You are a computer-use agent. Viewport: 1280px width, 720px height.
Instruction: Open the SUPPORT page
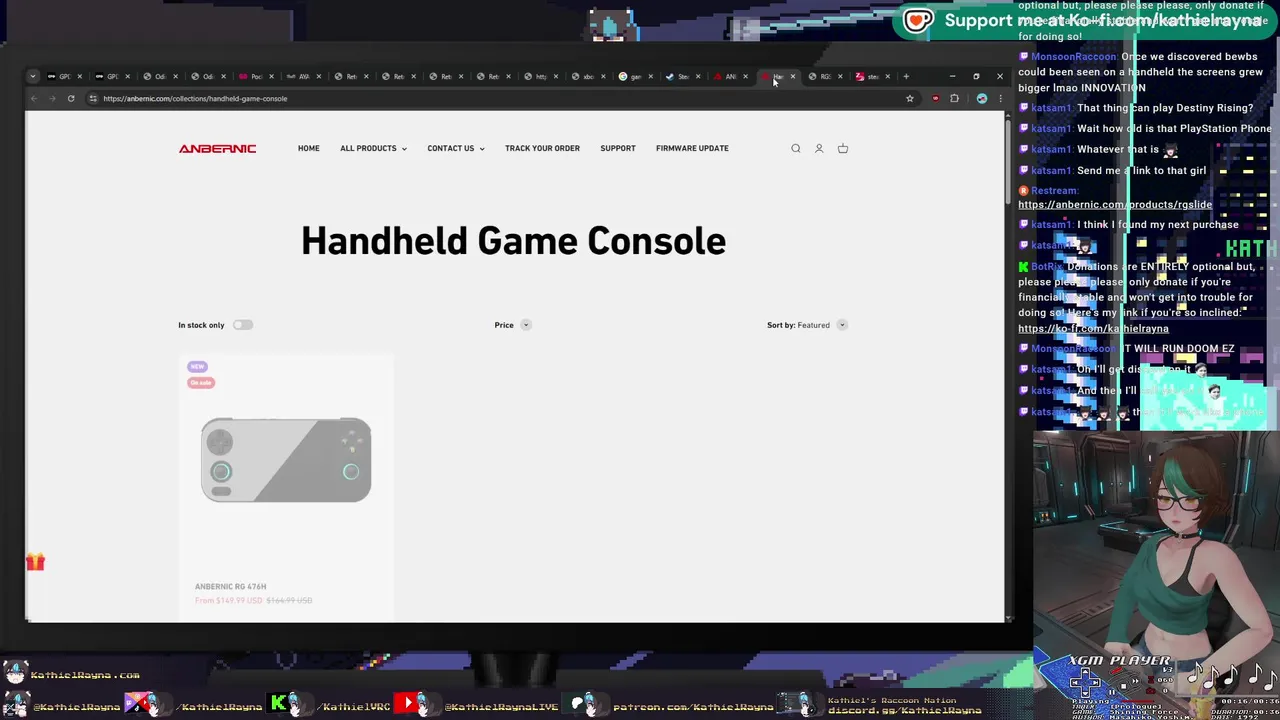point(617,149)
